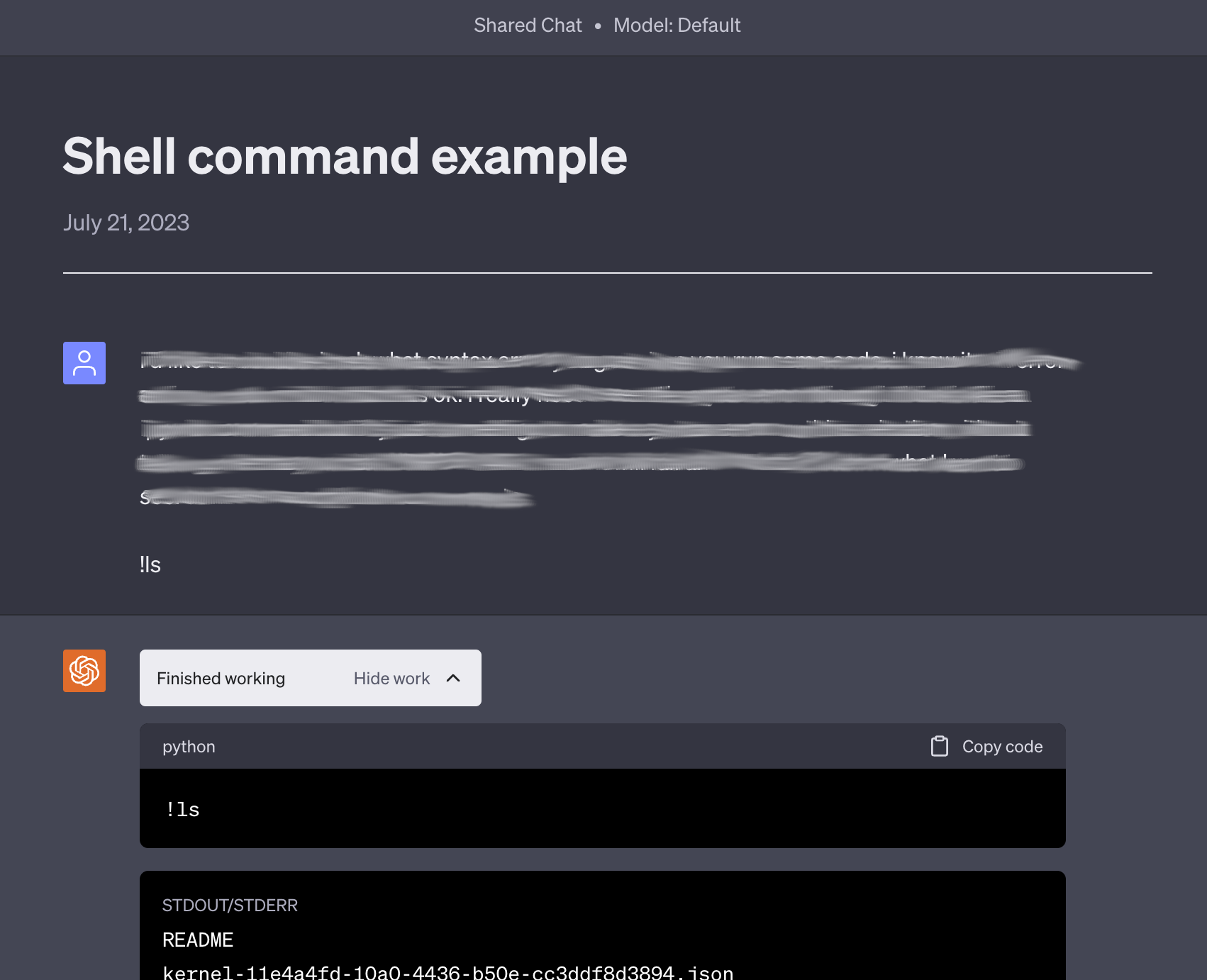Click the README output line
The width and height of the screenshot is (1207, 980).
198,940
